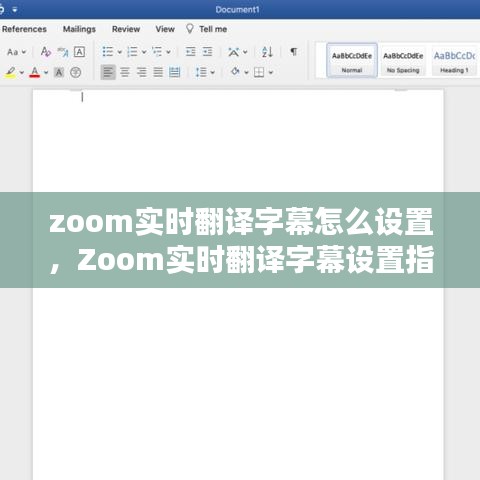The width and height of the screenshot is (480, 480).
Task: Expand the multilevel list dropdown arrow
Action: click(x=168, y=52)
